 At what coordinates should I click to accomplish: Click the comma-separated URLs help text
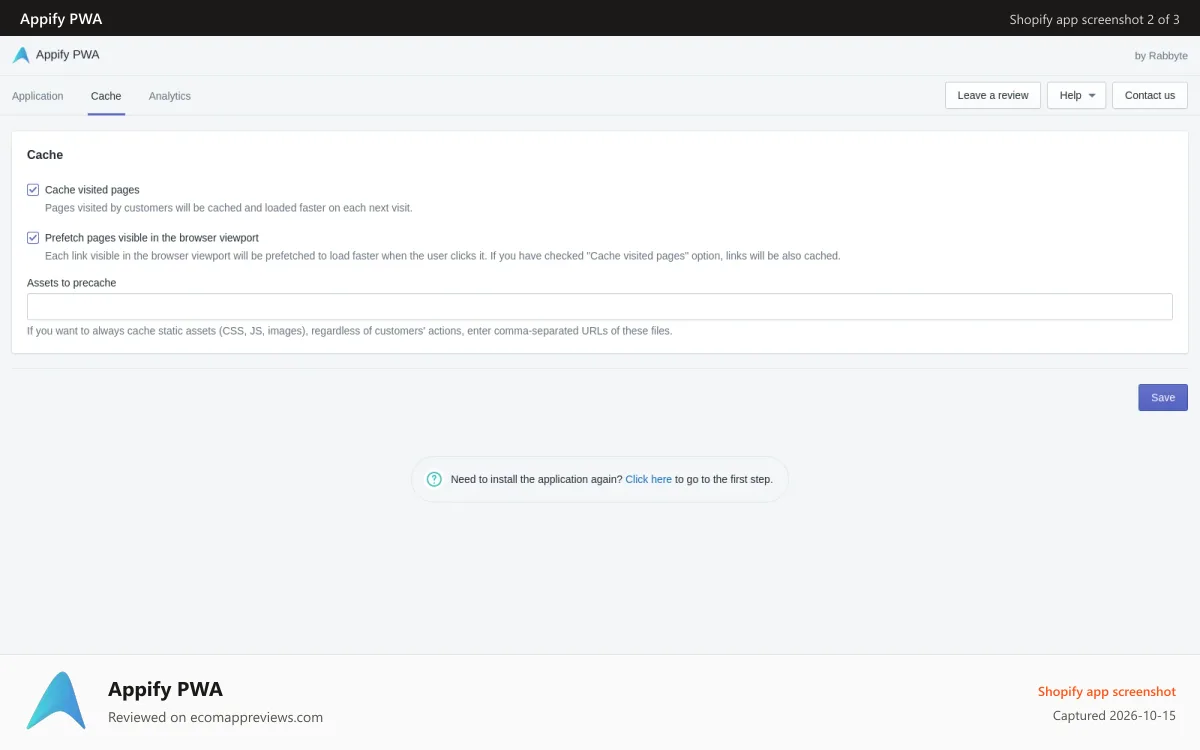[350, 330]
